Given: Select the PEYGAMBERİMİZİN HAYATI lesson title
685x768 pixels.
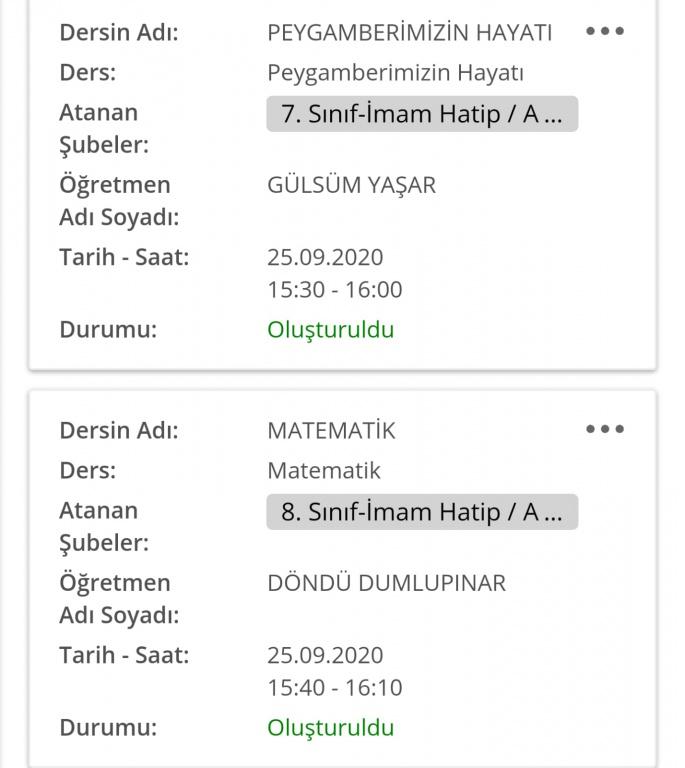Looking at the screenshot, I should [410, 32].
